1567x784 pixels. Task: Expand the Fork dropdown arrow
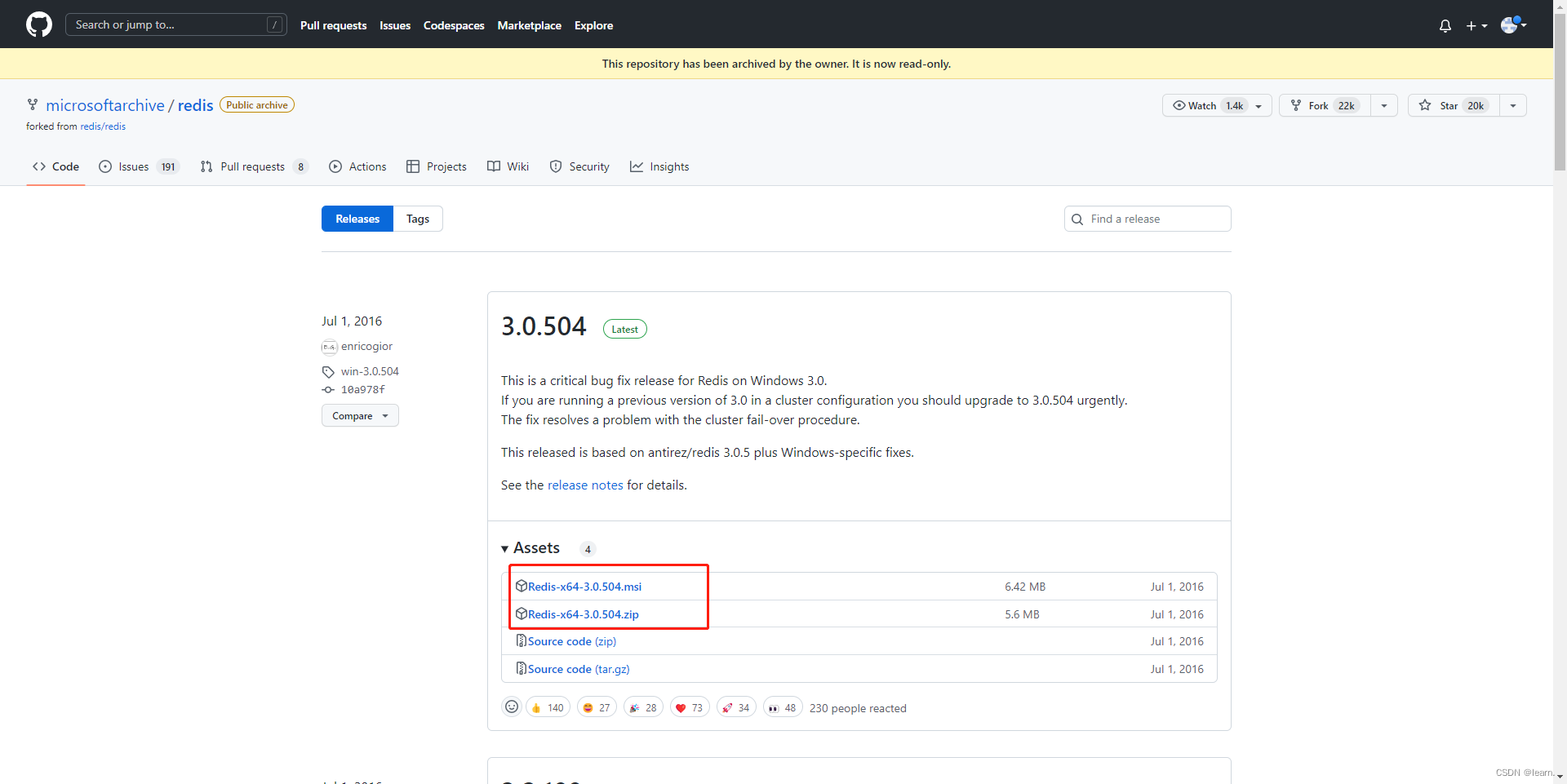(x=1383, y=105)
